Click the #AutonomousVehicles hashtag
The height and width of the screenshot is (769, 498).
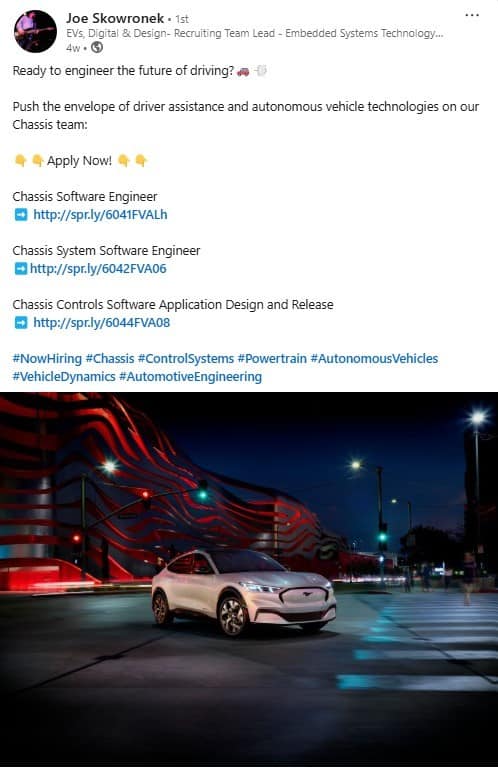374,359
